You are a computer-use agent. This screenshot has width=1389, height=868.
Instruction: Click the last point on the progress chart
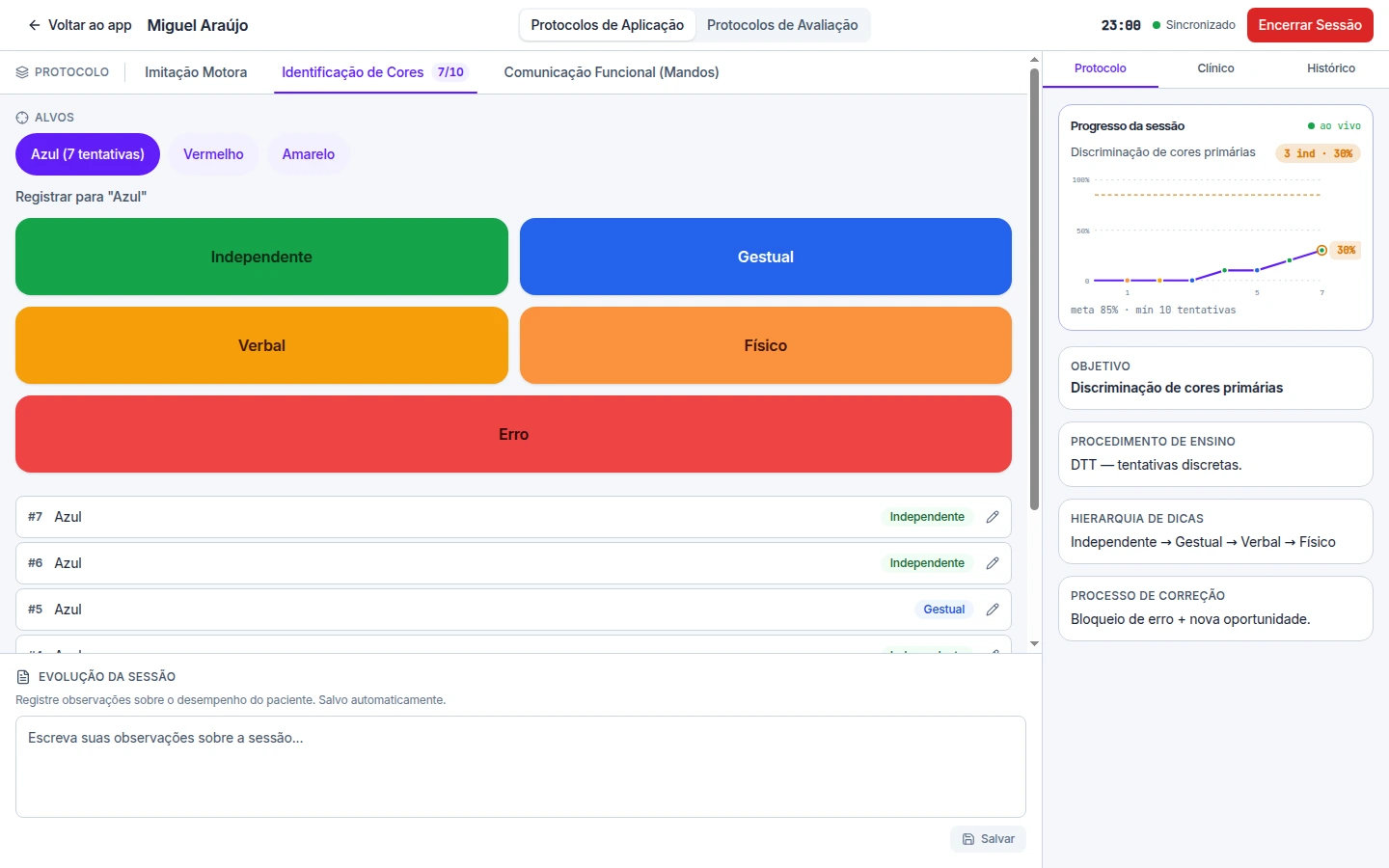click(1321, 250)
